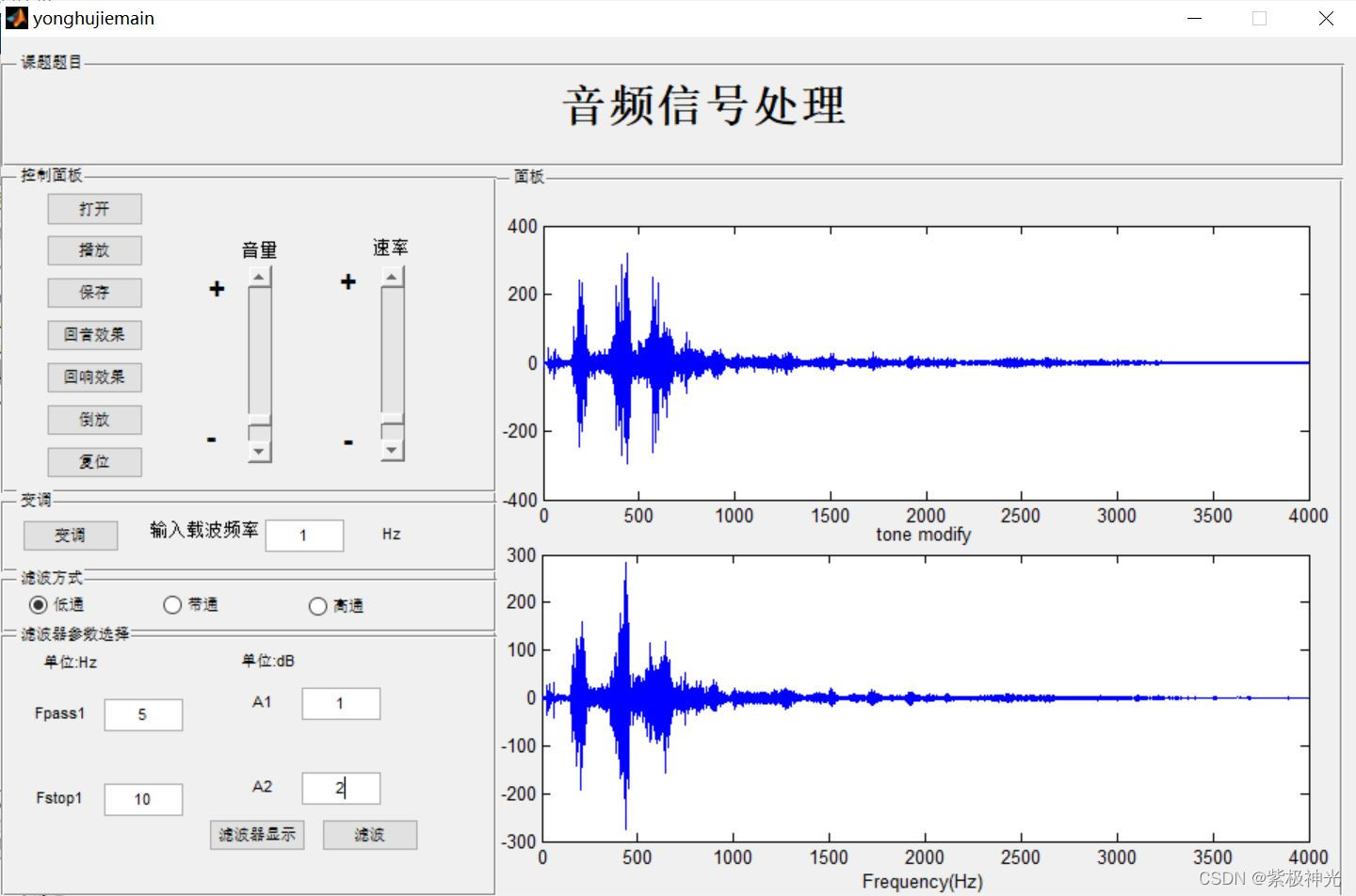Focus the Fpass1 input field
This screenshot has height=896, width=1356.
(x=143, y=715)
